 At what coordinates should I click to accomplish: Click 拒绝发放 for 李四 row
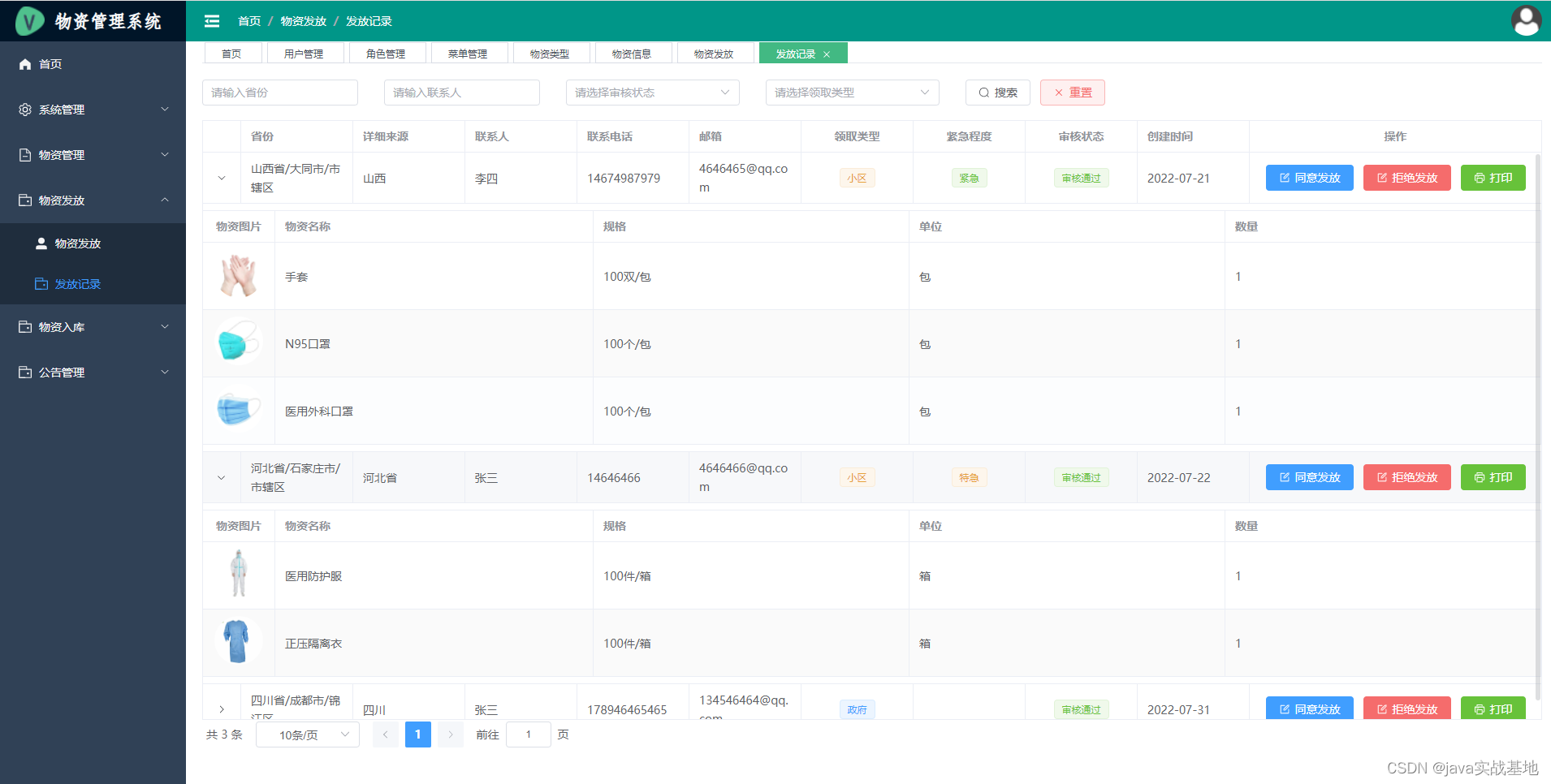[x=1407, y=178]
